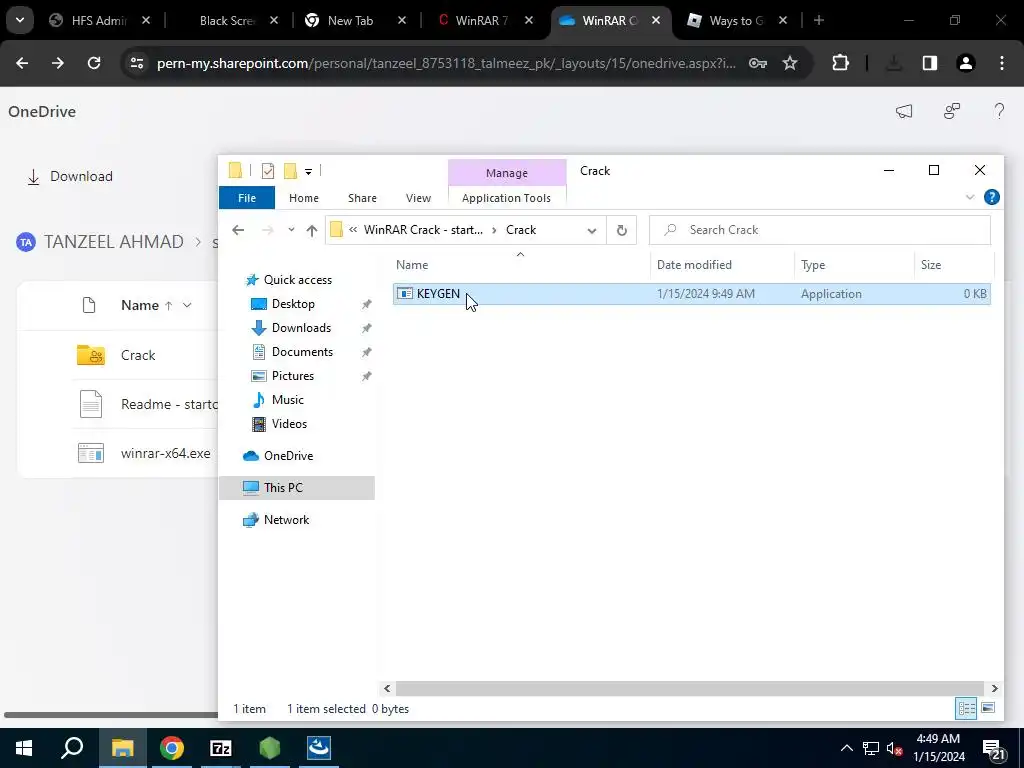The height and width of the screenshot is (768, 1024).
Task: Expand the Explorer ribbon chevron
Action: pyautogui.click(x=970, y=197)
